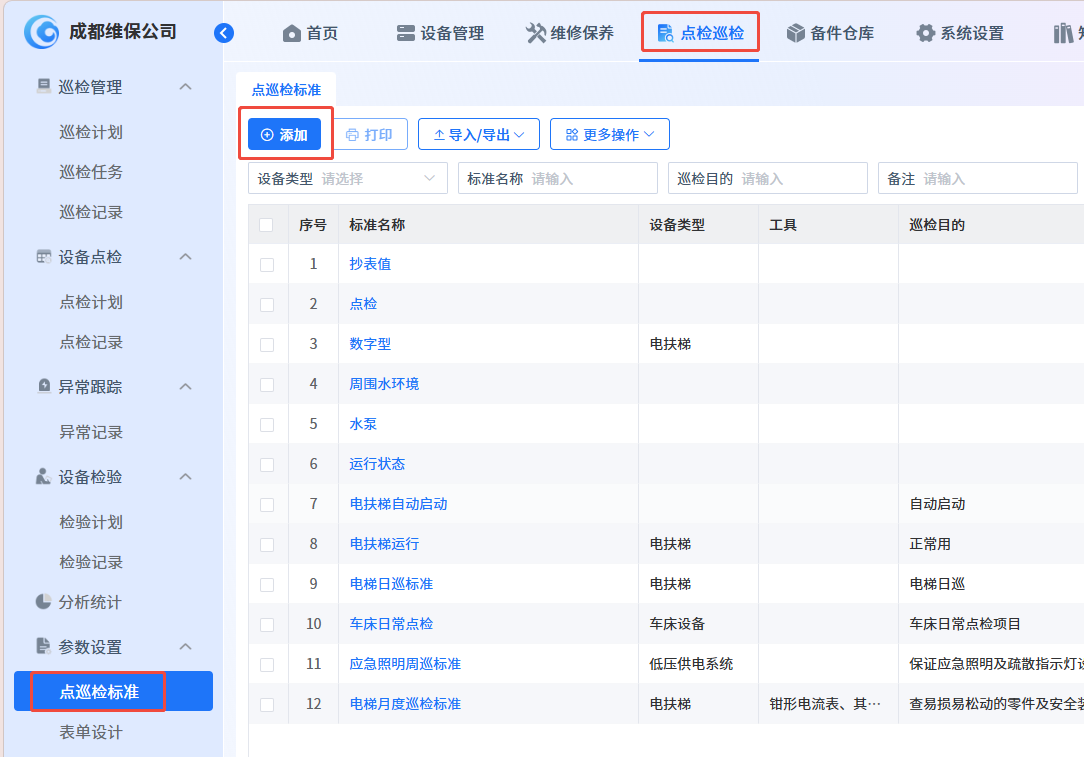The image size is (1084, 757).
Task: Click the 备注 filter input
Action: point(978,178)
